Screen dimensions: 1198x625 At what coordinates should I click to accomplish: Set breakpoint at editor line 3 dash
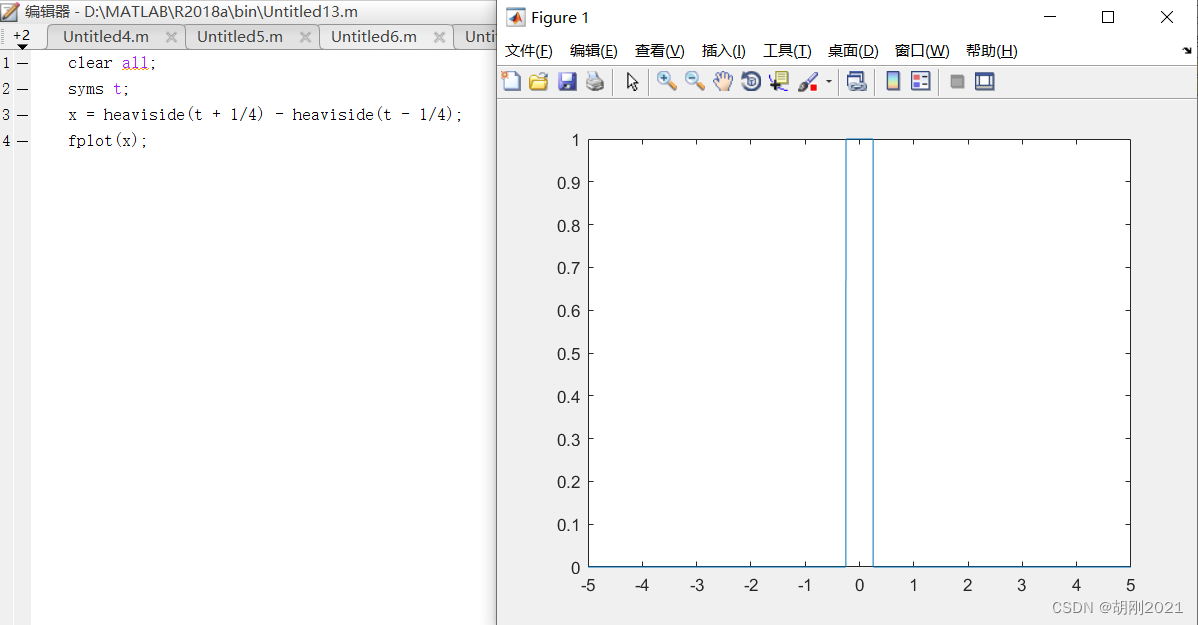point(23,115)
